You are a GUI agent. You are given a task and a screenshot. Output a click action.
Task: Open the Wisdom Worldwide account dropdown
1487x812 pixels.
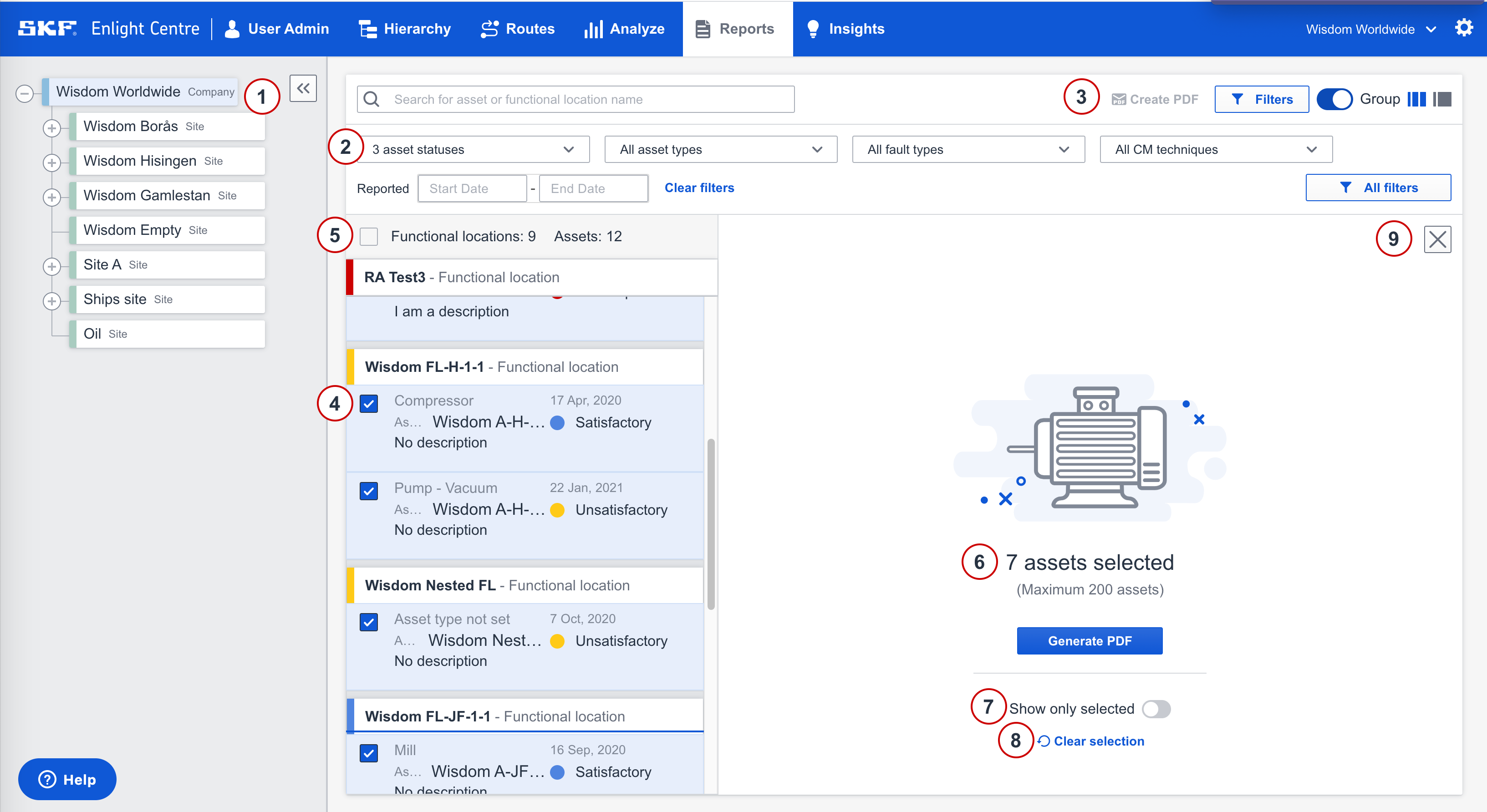[x=1371, y=29]
